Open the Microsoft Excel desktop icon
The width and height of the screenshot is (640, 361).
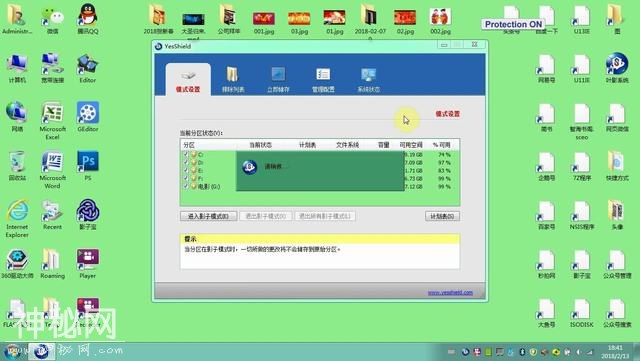pos(52,120)
